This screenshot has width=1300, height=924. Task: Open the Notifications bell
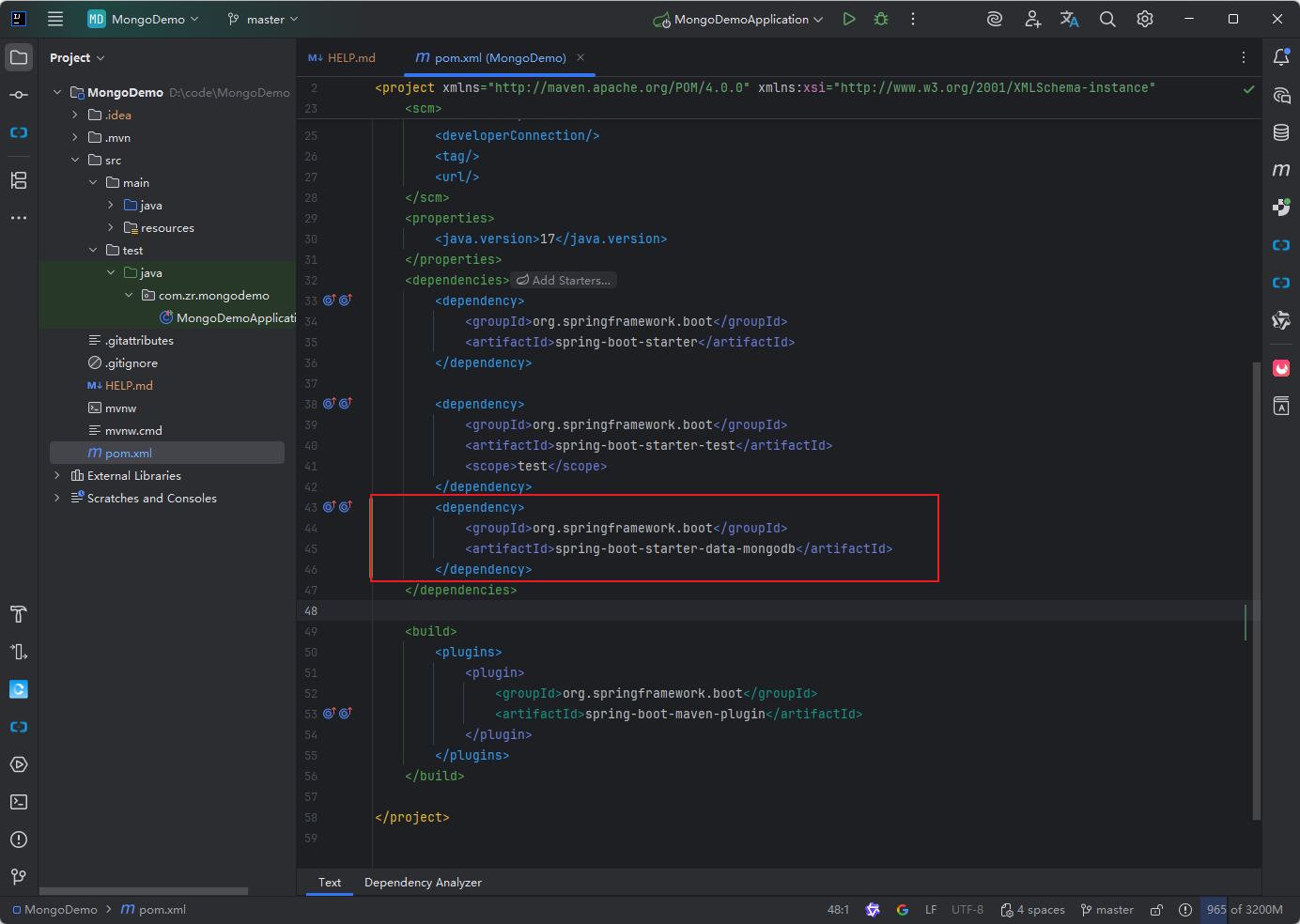tap(1281, 57)
